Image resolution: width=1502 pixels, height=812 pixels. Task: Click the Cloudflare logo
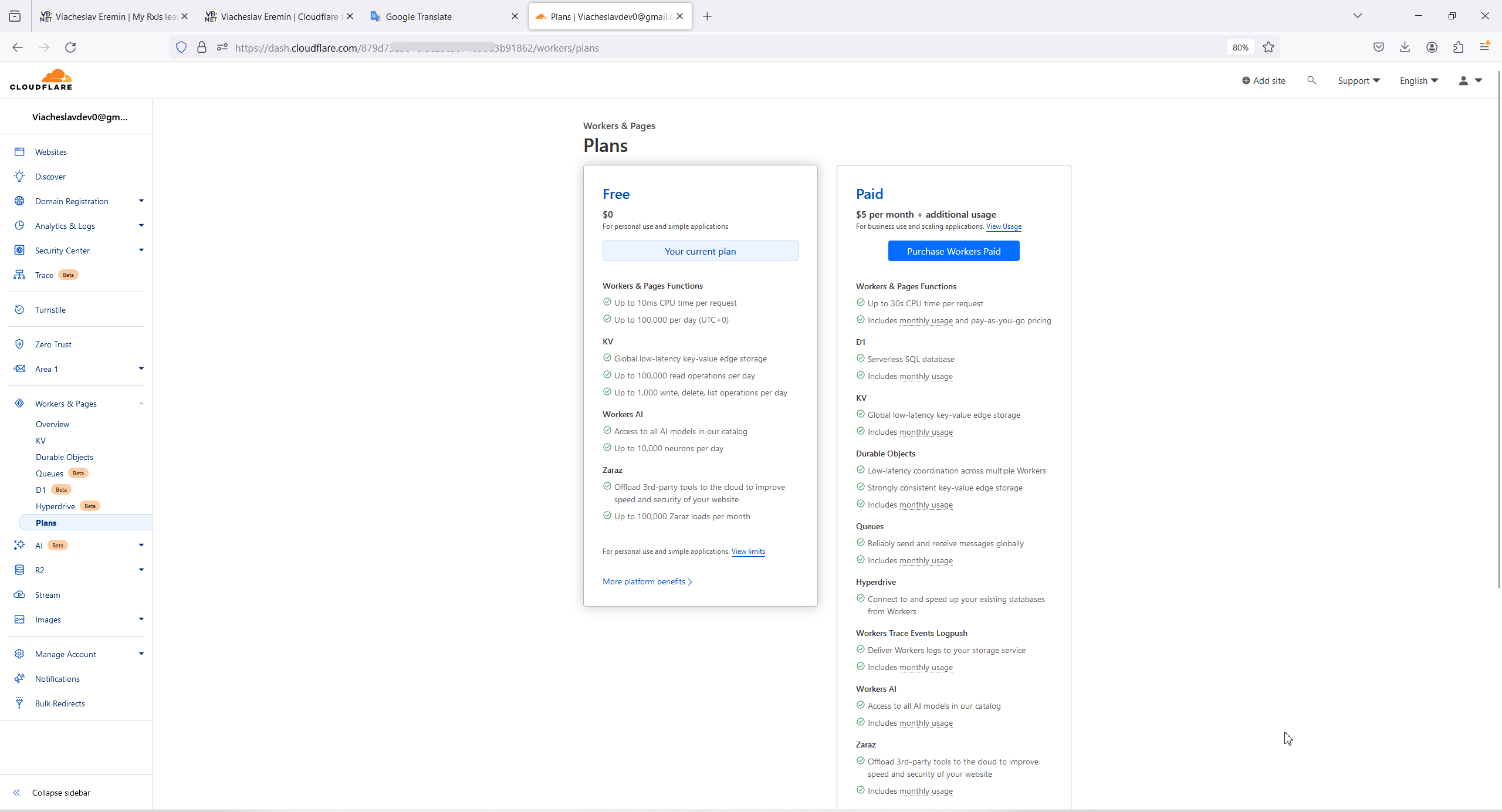click(41, 80)
